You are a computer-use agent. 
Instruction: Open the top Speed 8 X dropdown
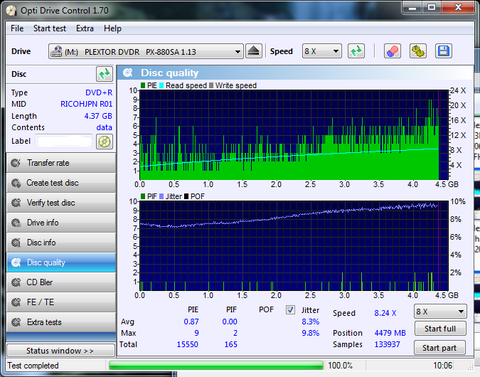(x=322, y=51)
